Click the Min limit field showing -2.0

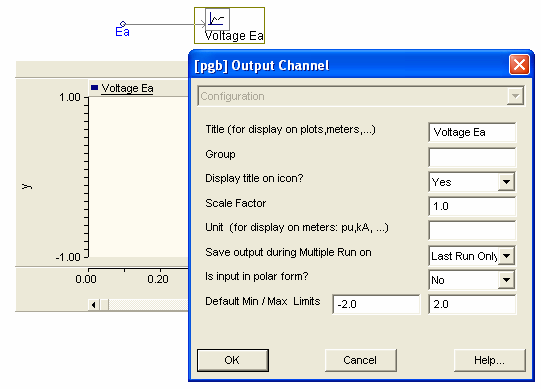(x=376, y=304)
